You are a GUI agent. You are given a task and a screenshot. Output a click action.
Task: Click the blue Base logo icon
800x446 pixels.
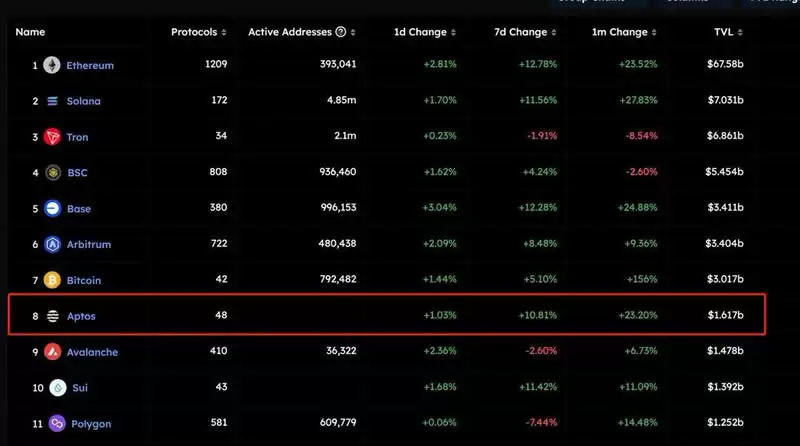tap(53, 208)
